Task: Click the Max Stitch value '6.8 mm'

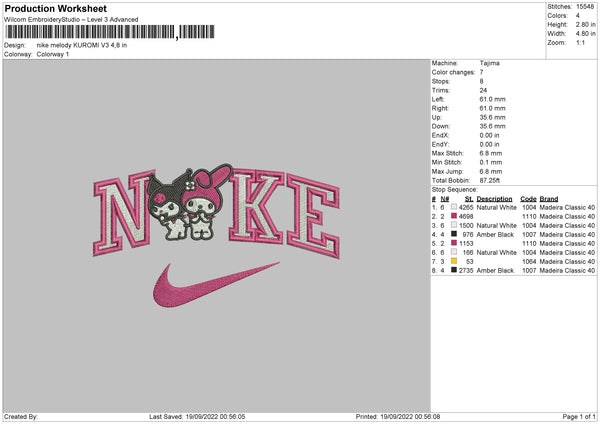Action: tap(491, 153)
